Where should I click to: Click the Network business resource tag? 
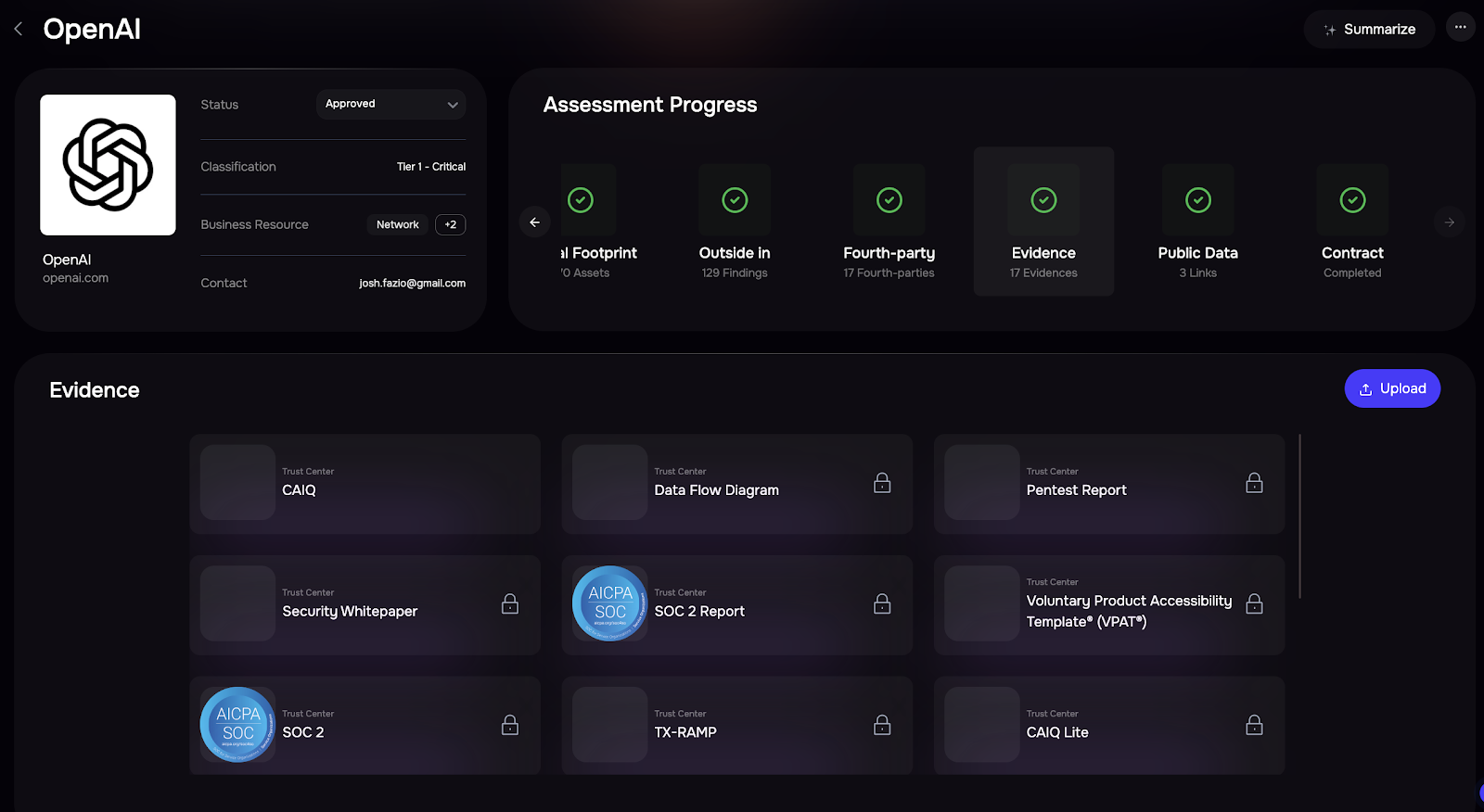click(x=398, y=224)
